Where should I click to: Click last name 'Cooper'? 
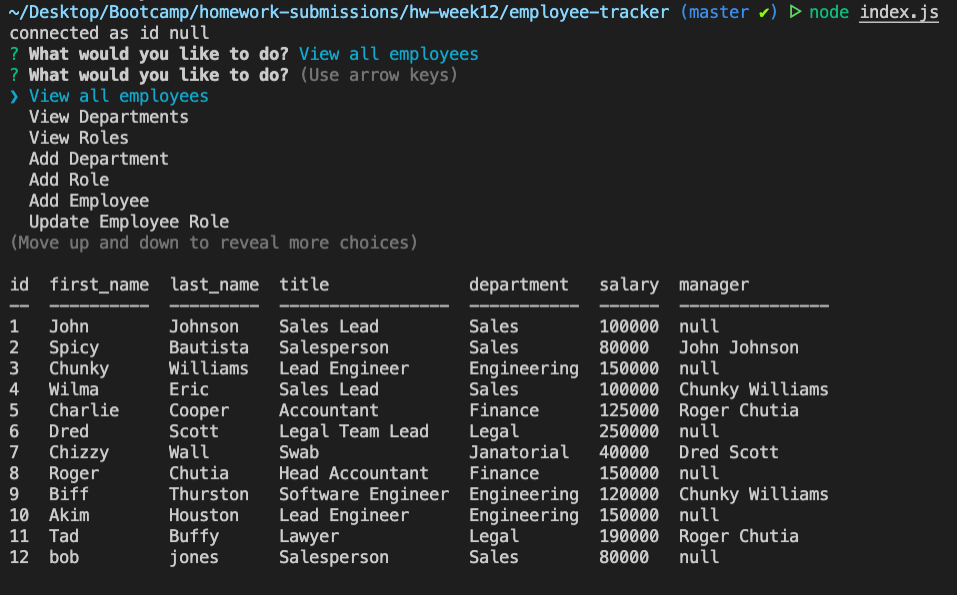tap(199, 410)
